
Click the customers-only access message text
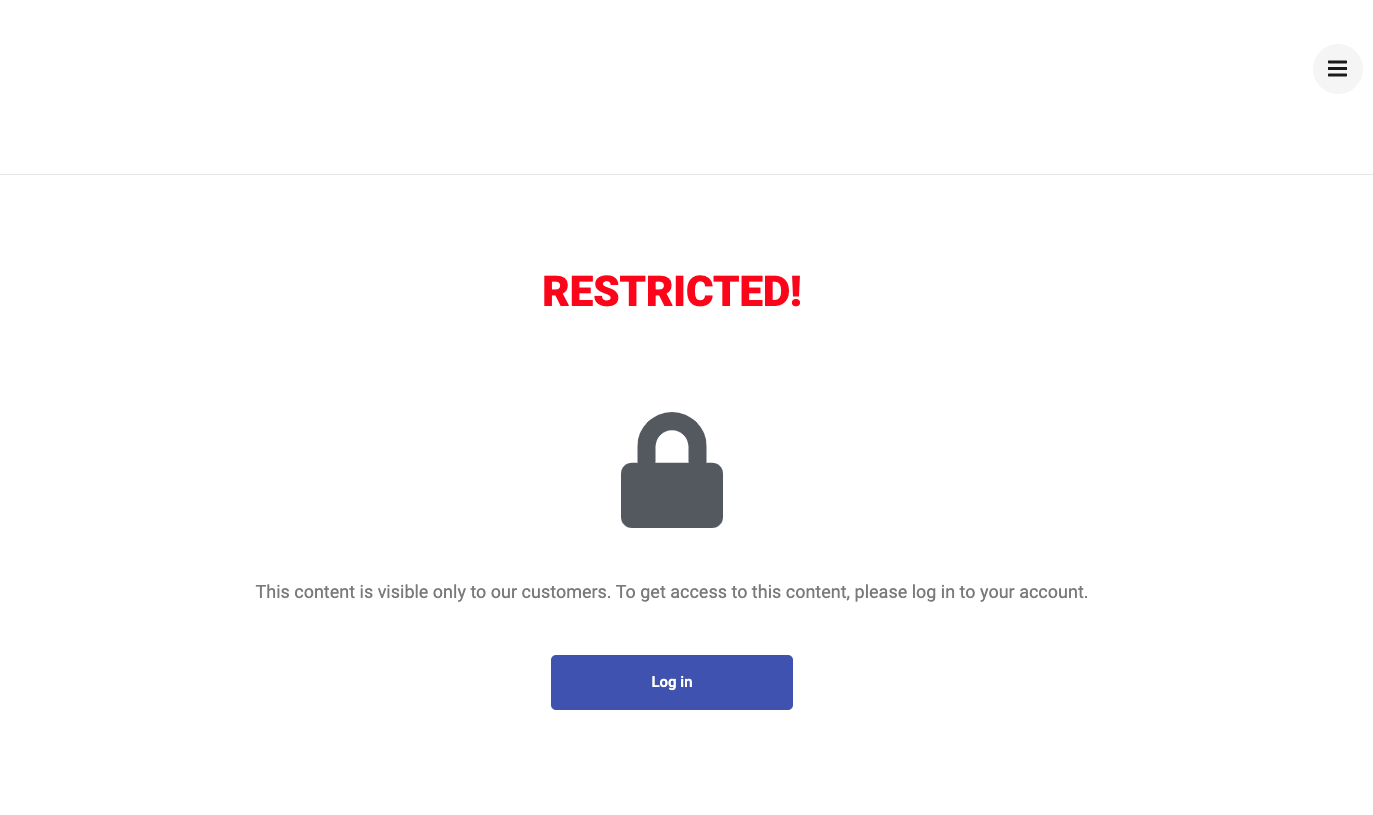pos(672,592)
